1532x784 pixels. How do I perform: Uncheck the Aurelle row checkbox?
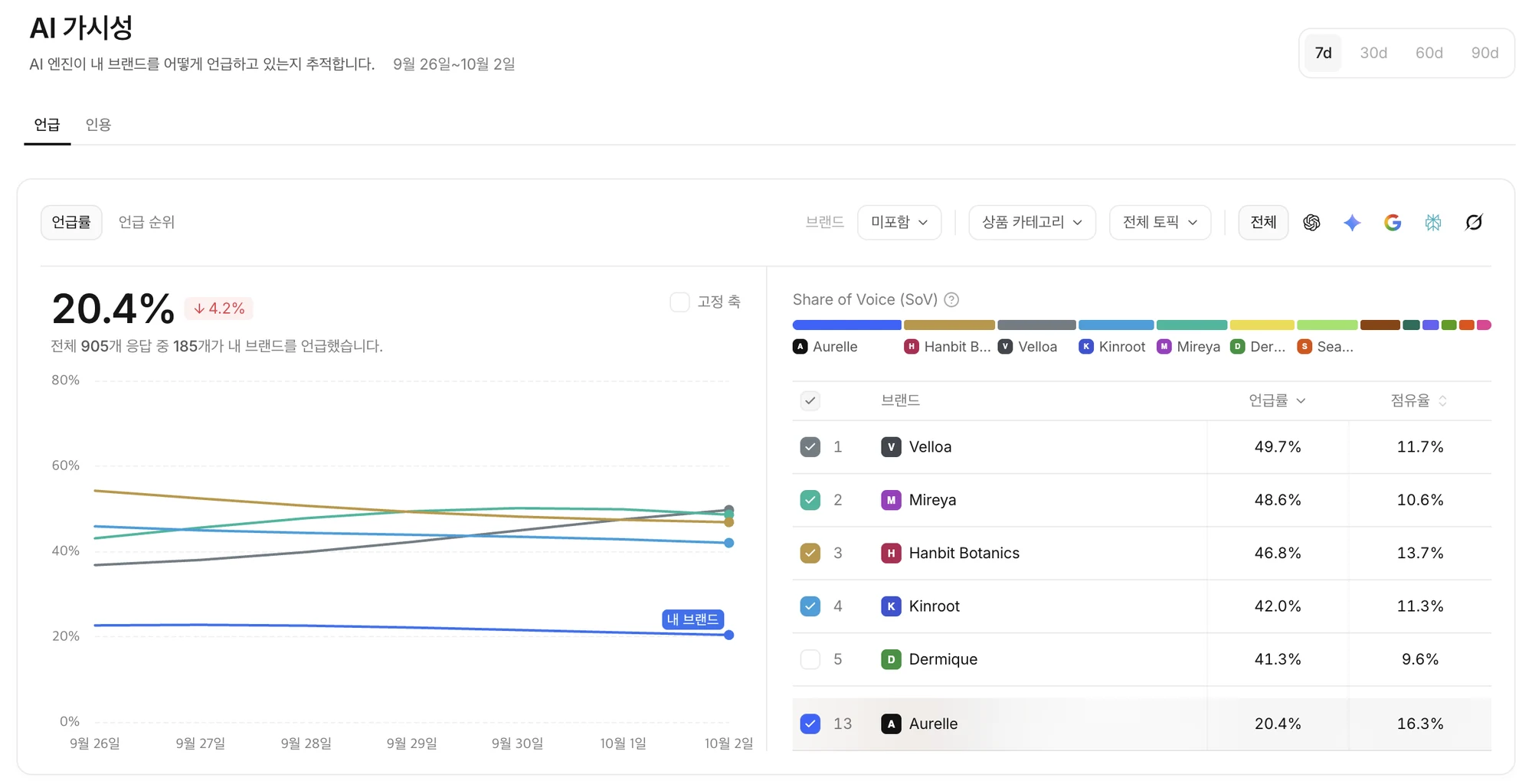810,724
